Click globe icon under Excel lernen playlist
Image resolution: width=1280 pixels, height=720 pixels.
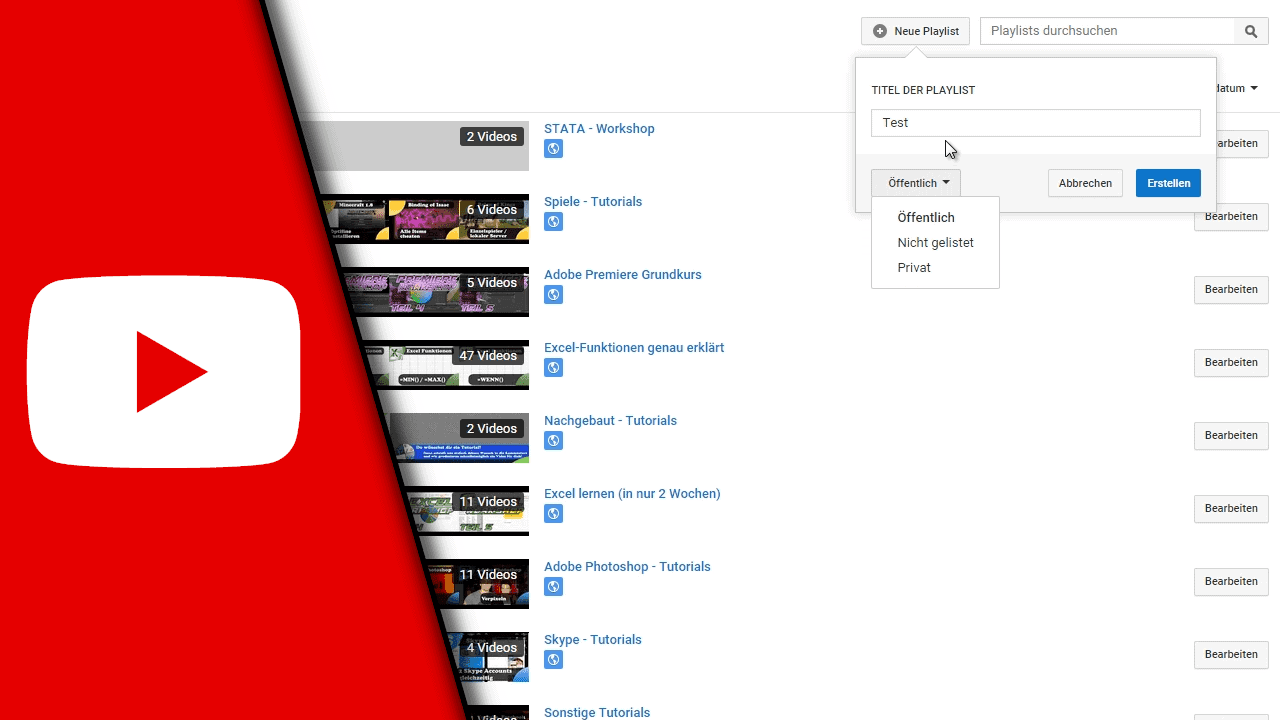pyautogui.click(x=553, y=514)
